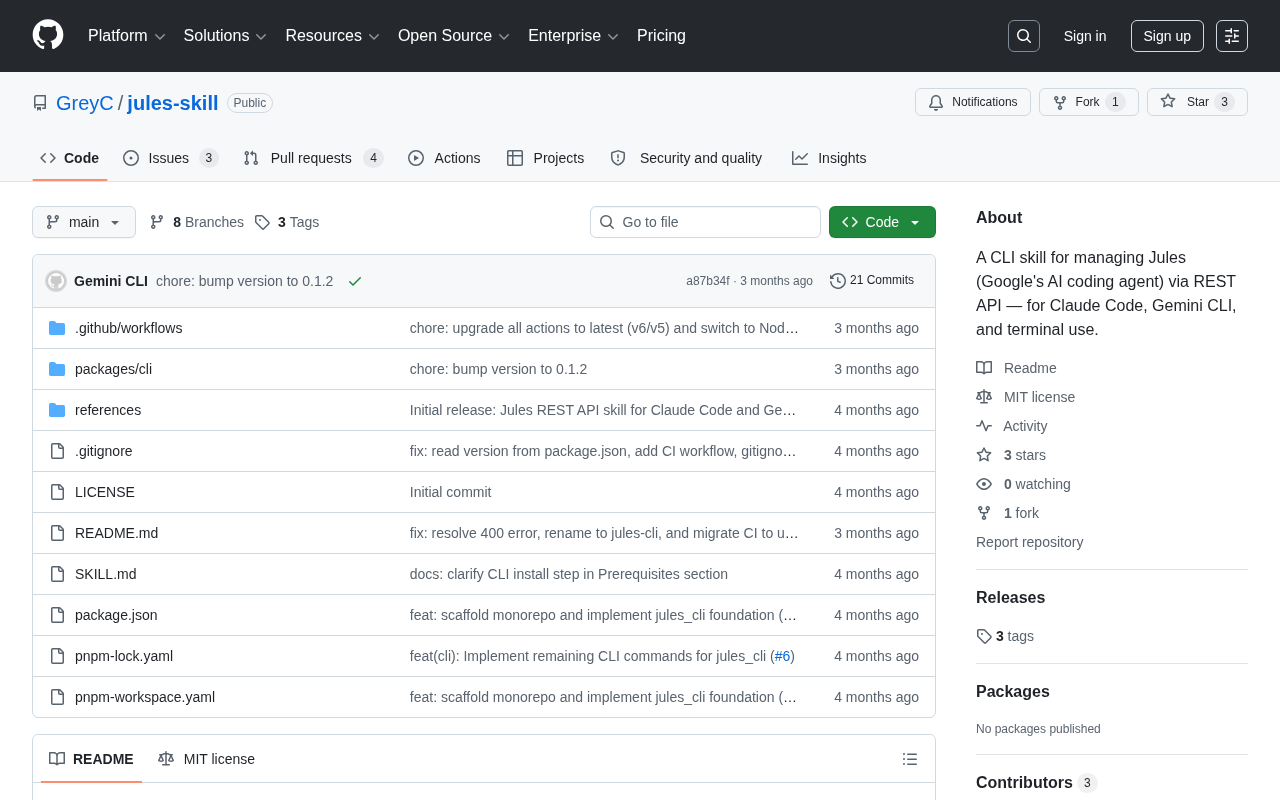Viewport: 1280px width, 800px height.
Task: Click the 21 Commits history icon
Action: click(838, 281)
